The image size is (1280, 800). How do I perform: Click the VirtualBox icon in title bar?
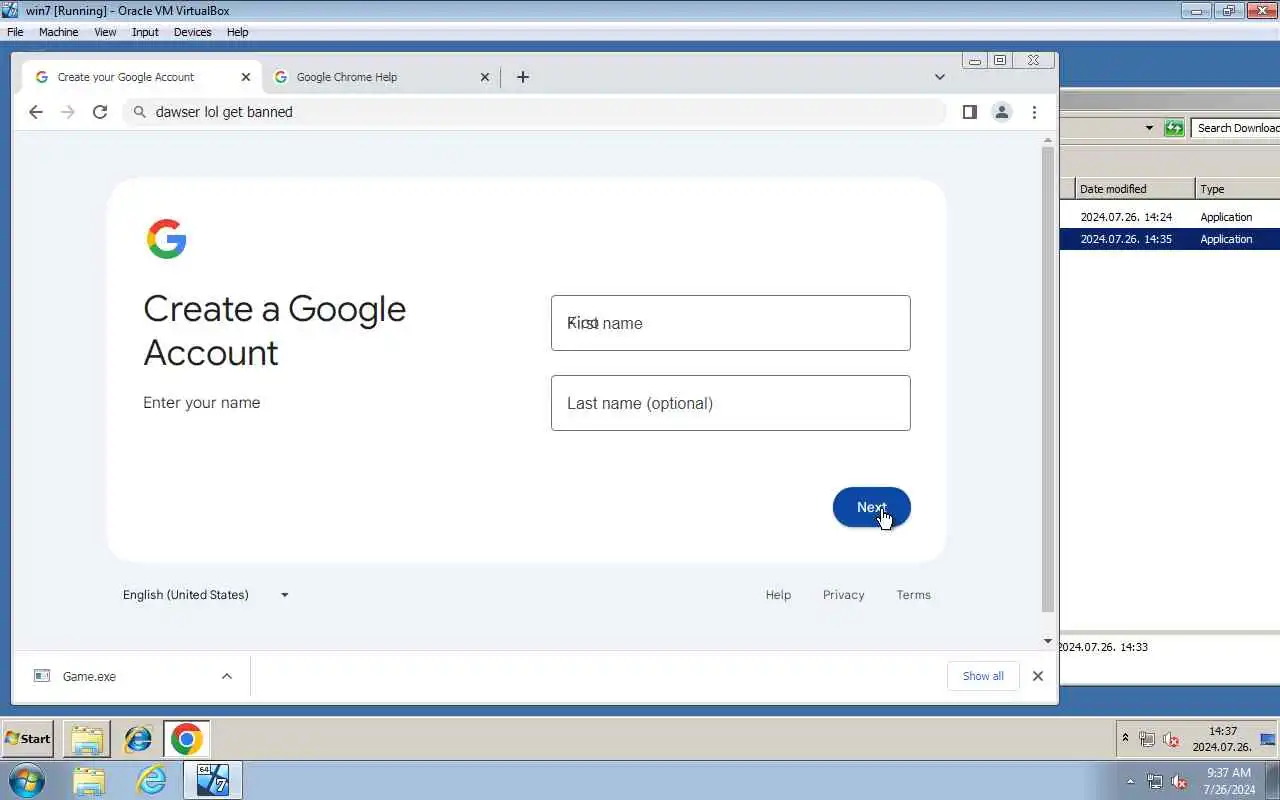(x=10, y=10)
